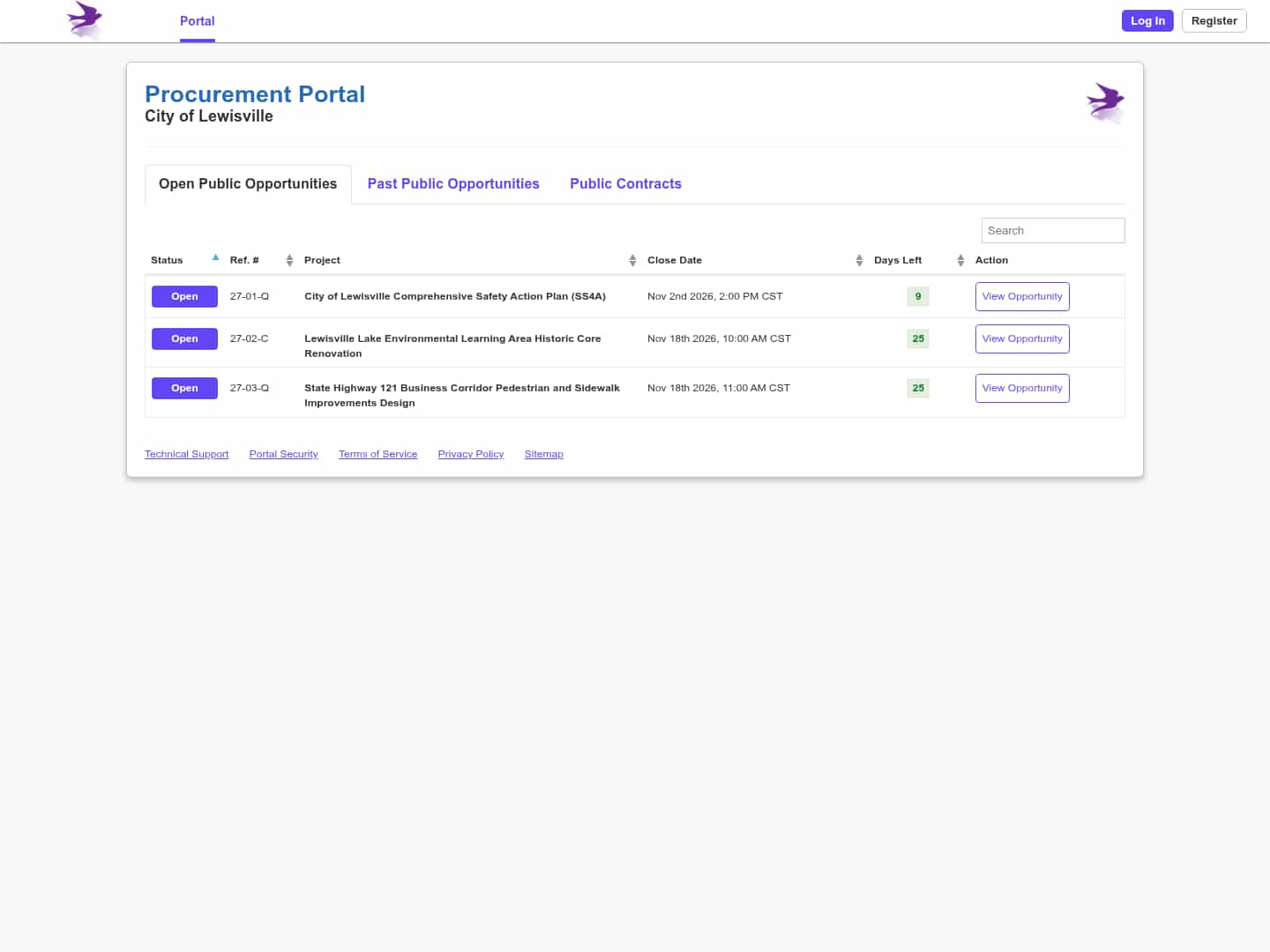Click the 25 days left badge for 27-03-Q
The height and width of the screenshot is (952, 1270).
click(918, 388)
